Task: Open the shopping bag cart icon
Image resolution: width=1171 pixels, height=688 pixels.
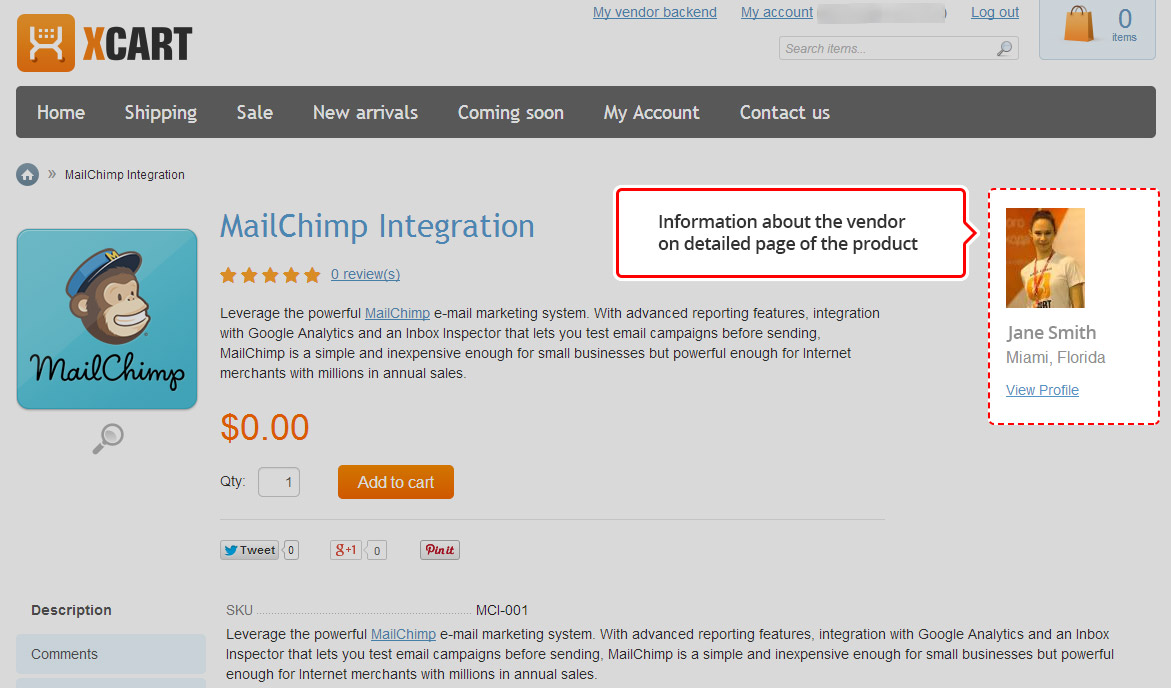Action: (1078, 24)
